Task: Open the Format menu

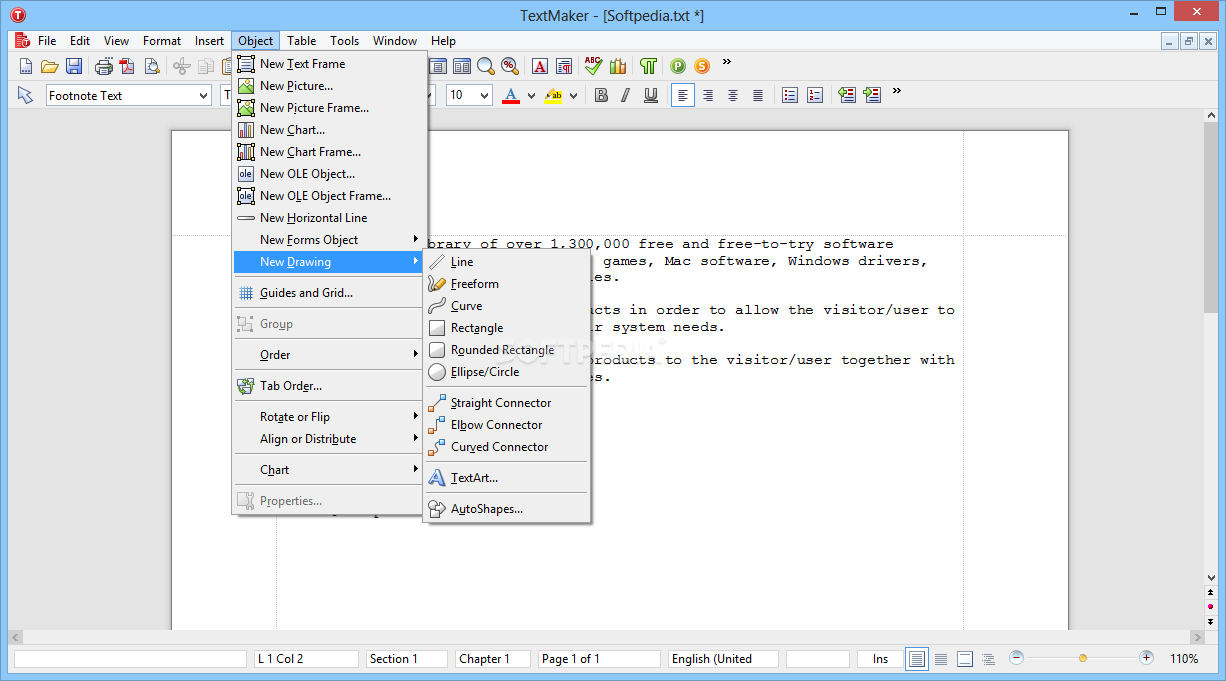Action: coord(162,41)
